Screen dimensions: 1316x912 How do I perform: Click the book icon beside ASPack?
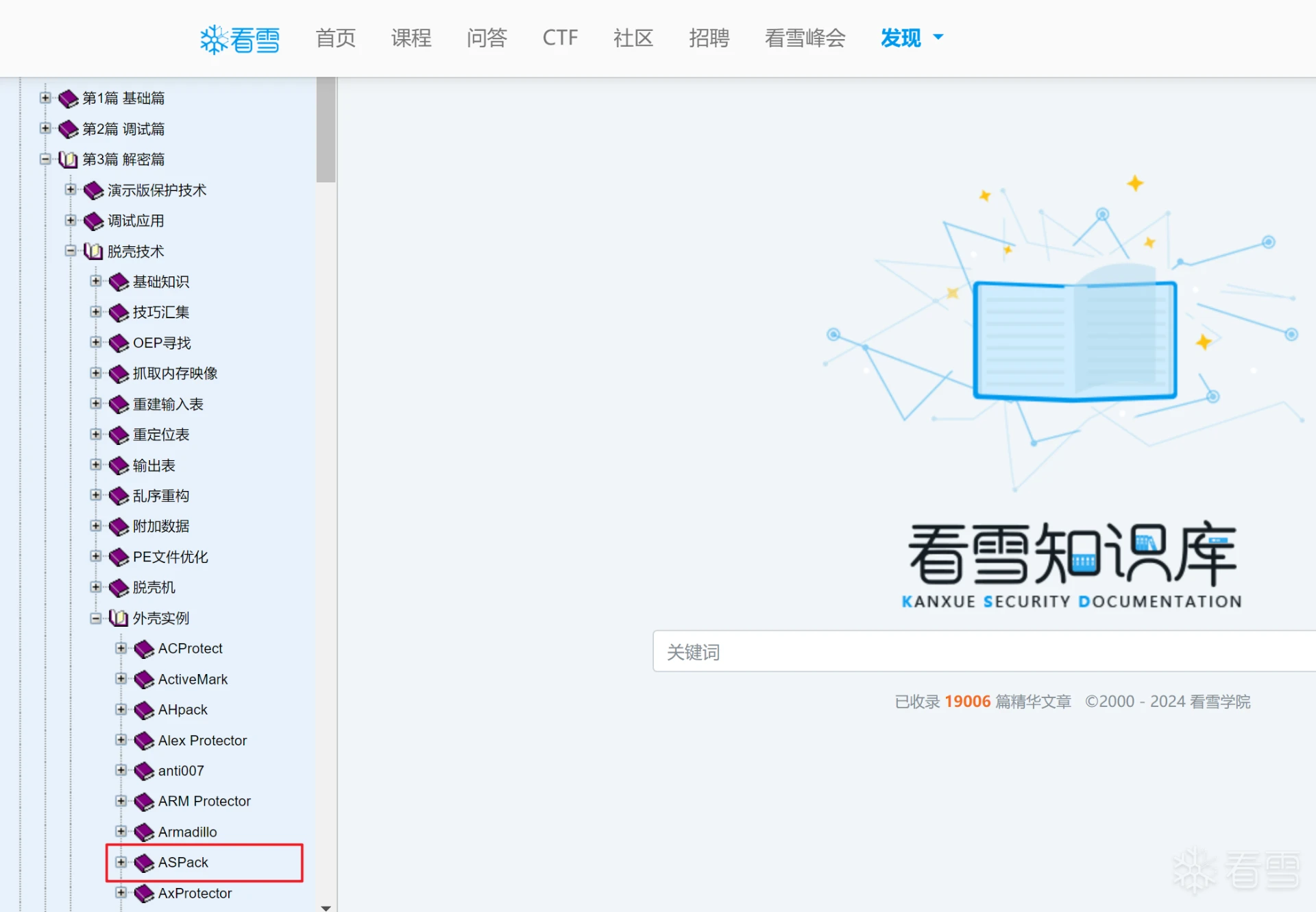[145, 863]
